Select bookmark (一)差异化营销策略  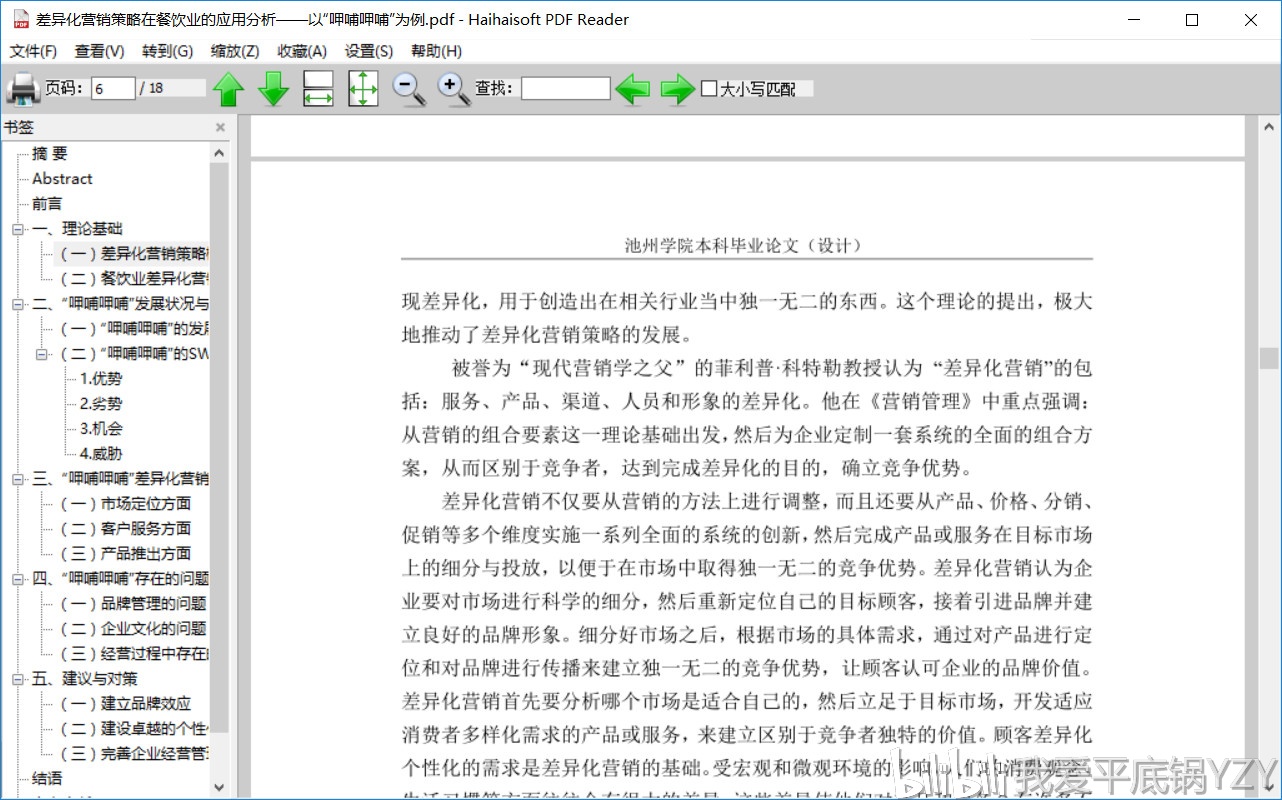coord(134,254)
